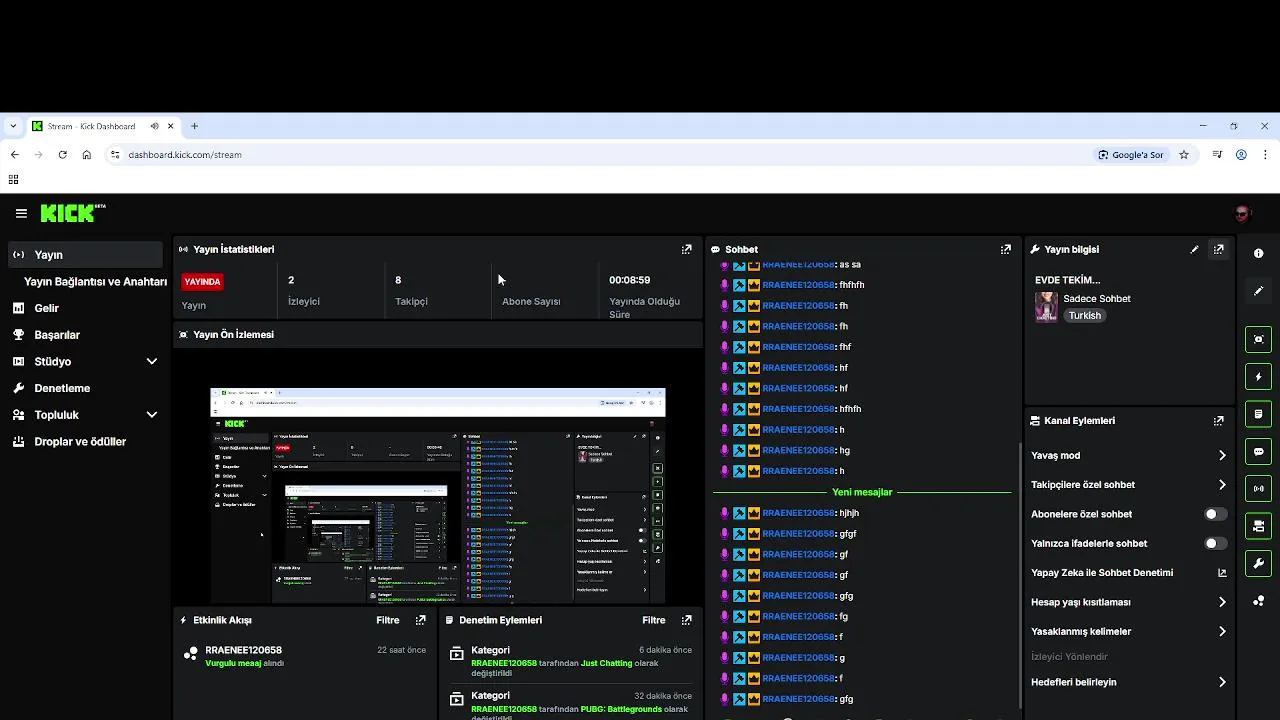Click the stream preview thumbnail
The width and height of the screenshot is (1280, 720).
(x=438, y=496)
